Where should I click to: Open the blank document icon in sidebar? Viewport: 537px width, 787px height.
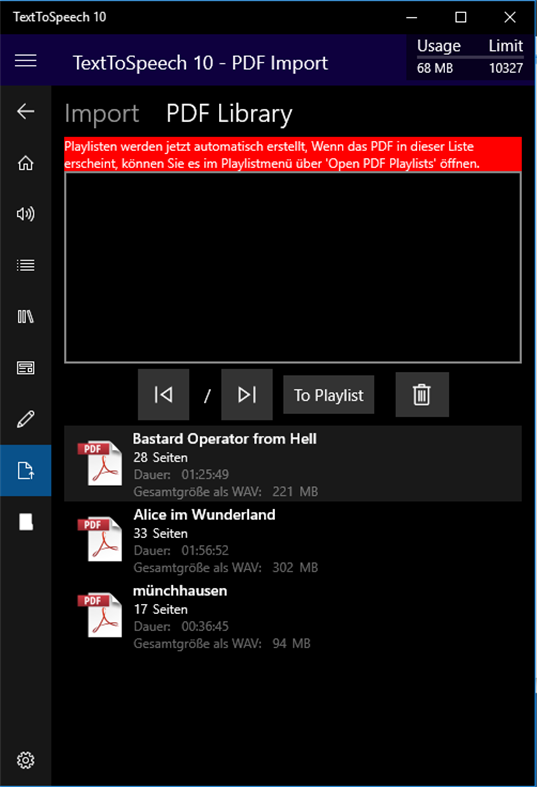(26, 521)
